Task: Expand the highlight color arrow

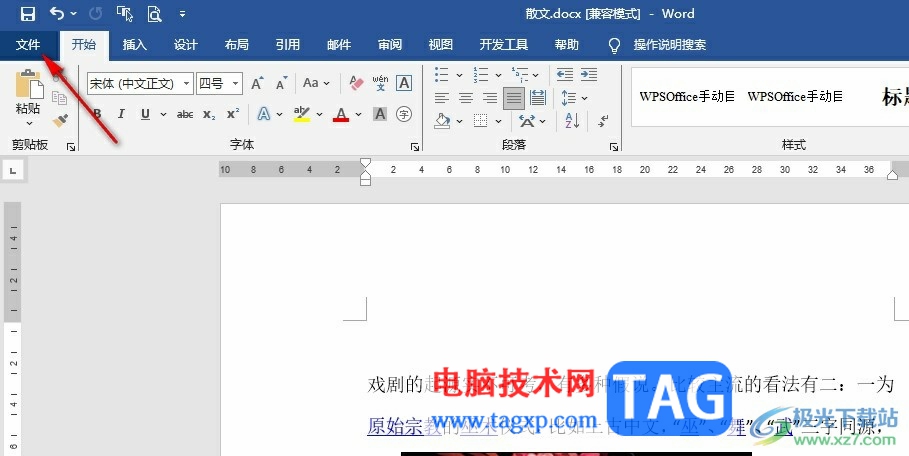Action: pos(319,114)
